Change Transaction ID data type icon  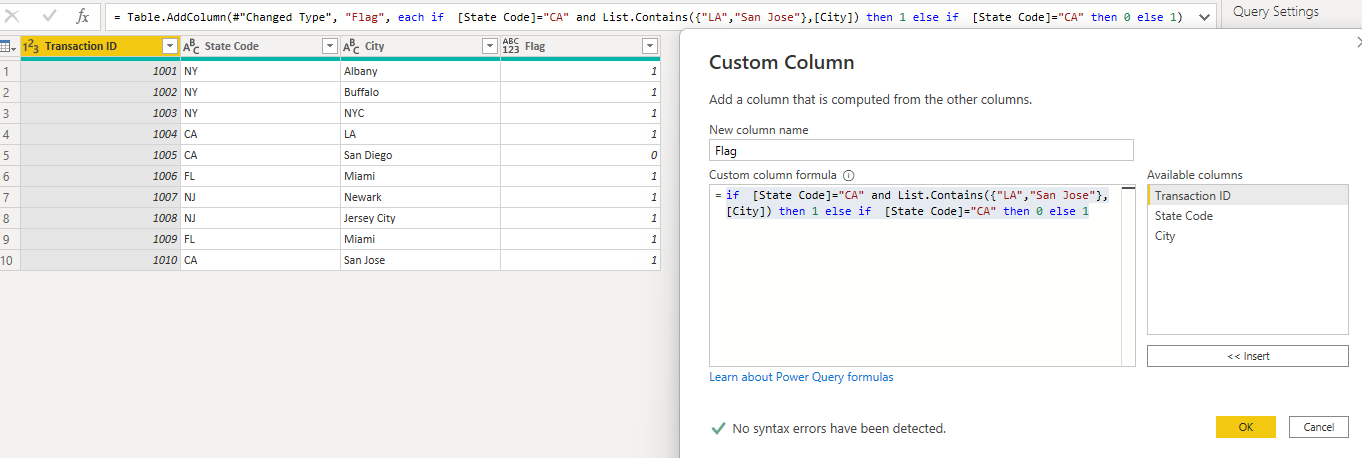pos(32,46)
